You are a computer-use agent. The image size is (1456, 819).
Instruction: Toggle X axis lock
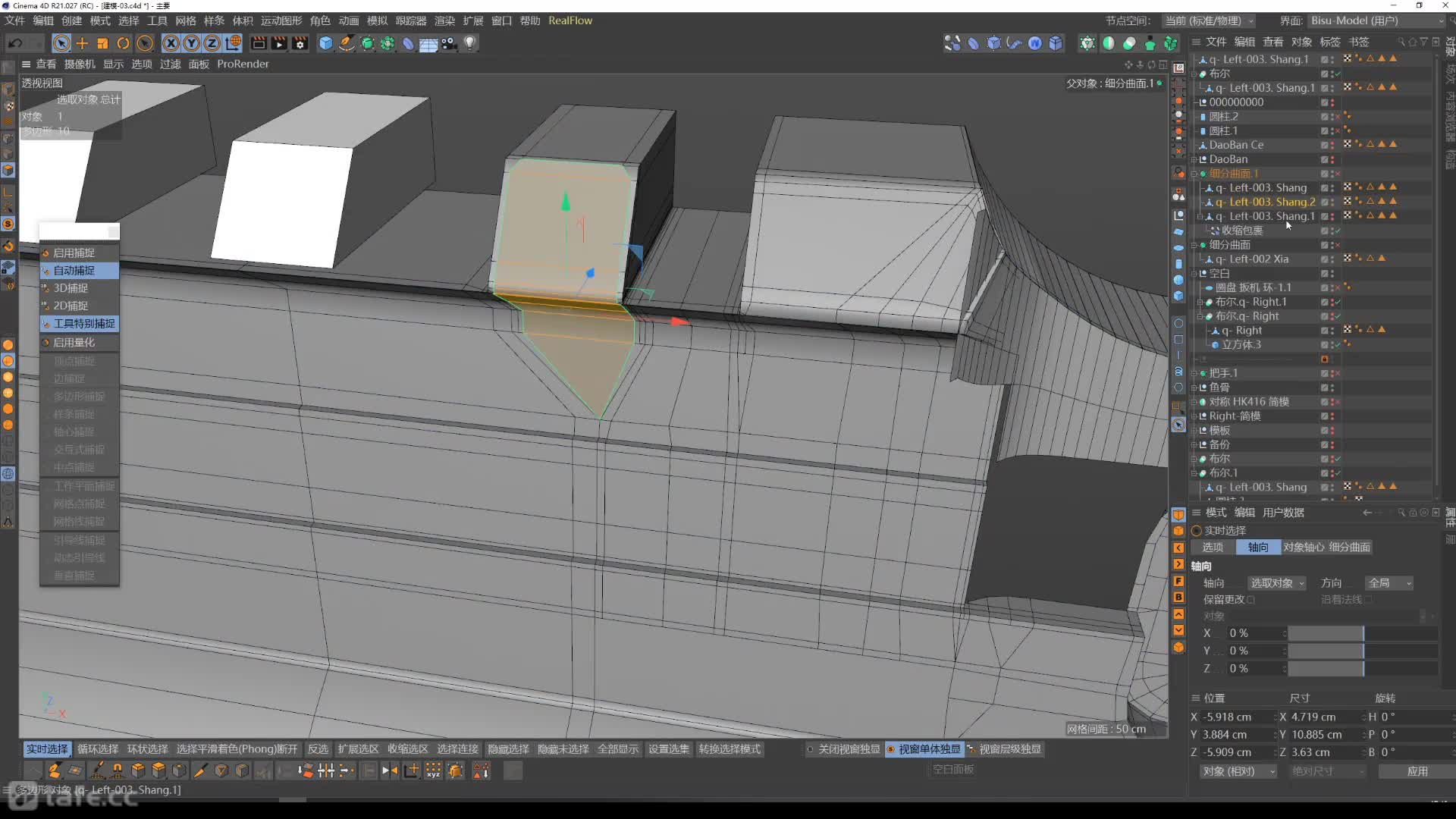[171, 43]
